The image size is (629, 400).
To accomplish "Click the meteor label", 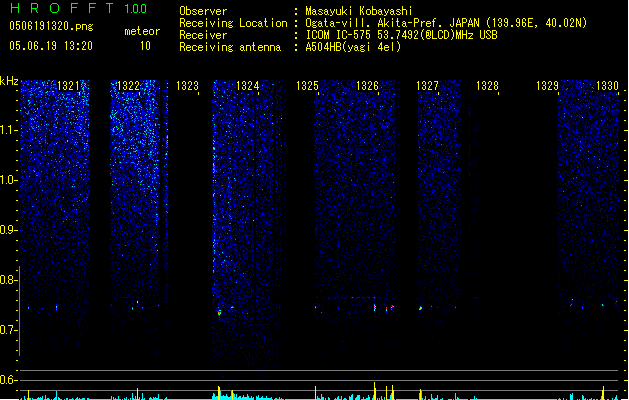I will coord(142,31).
